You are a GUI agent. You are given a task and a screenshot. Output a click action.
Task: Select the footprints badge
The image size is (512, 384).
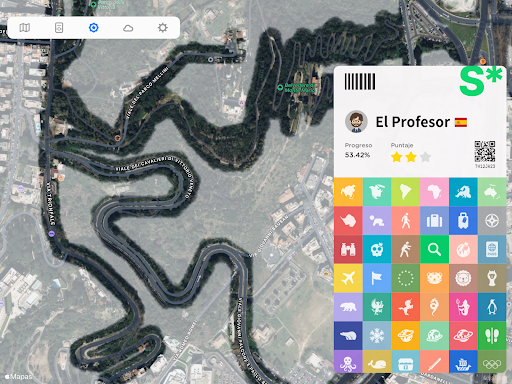(492, 336)
